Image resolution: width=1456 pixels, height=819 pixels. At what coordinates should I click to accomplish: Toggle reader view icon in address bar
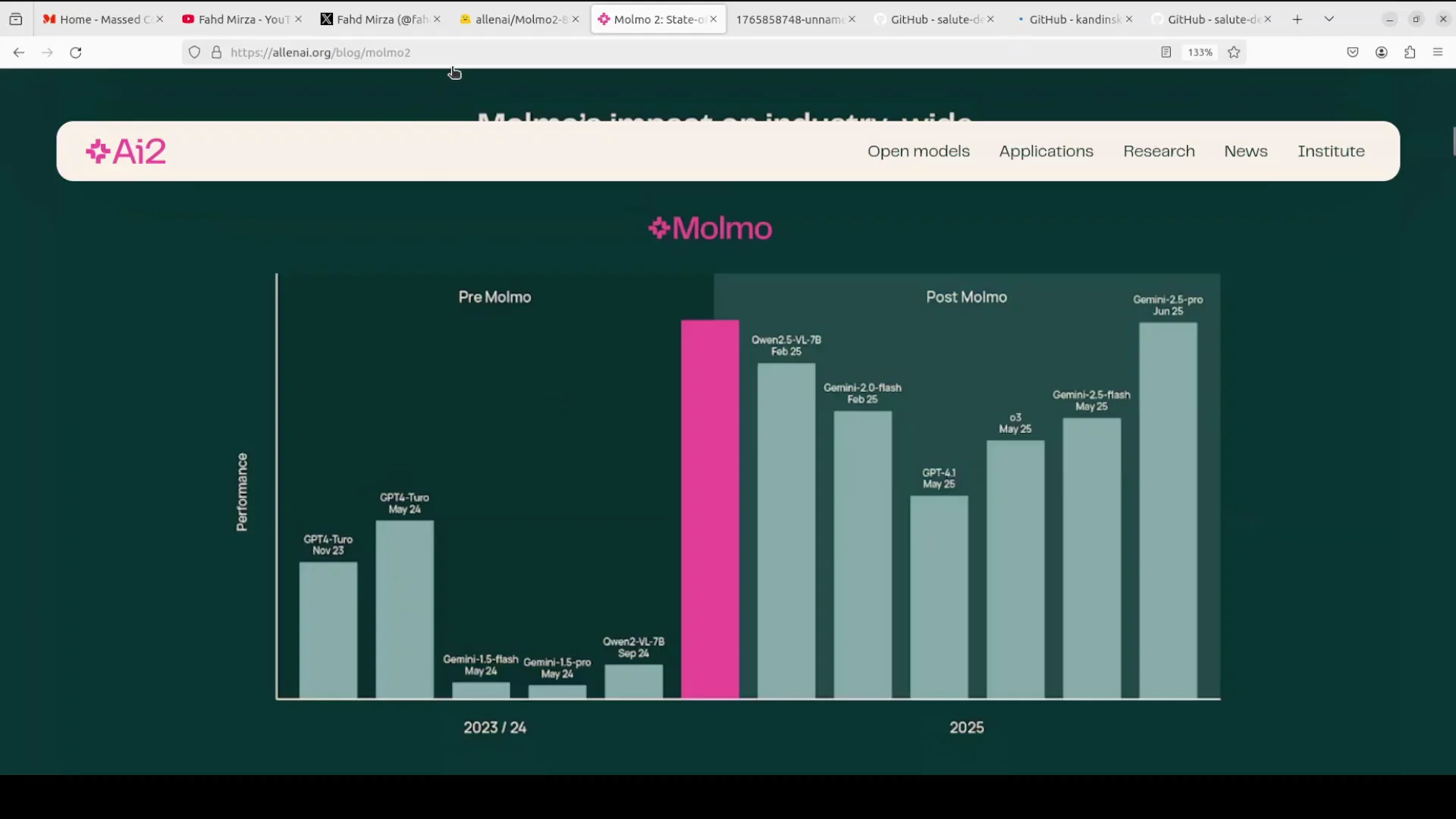click(x=1166, y=52)
